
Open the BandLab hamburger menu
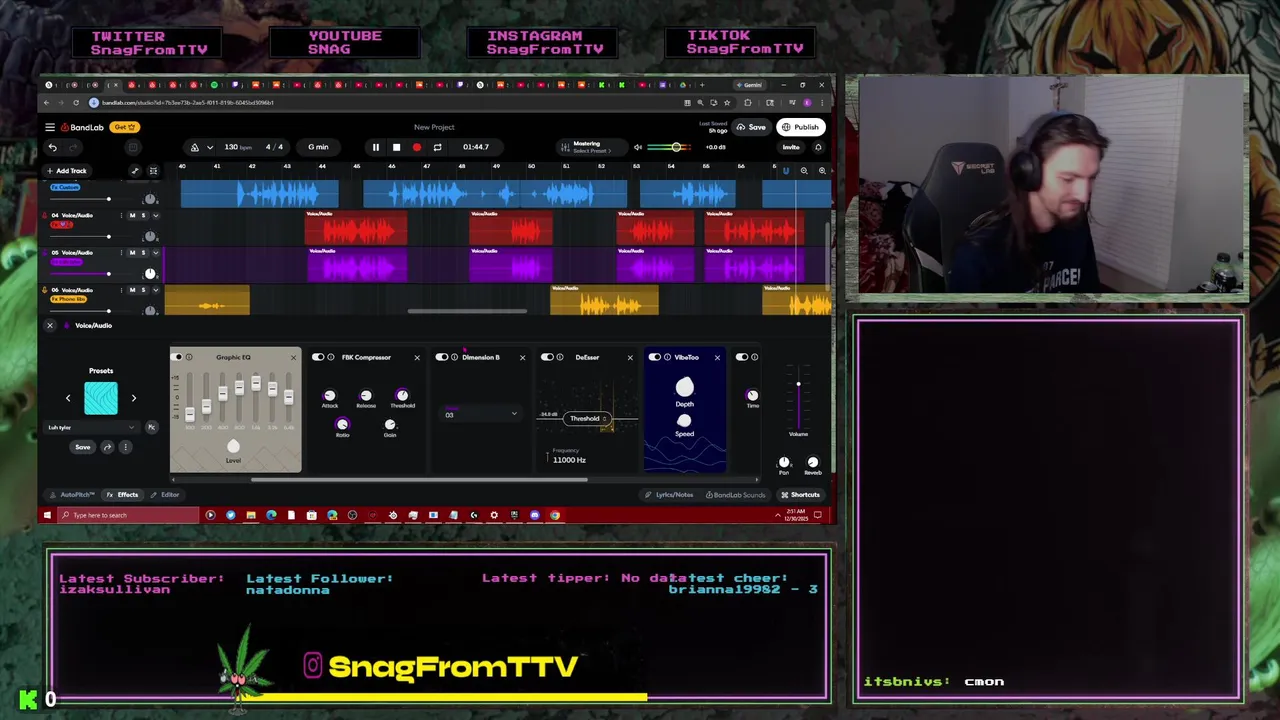pyautogui.click(x=49, y=127)
